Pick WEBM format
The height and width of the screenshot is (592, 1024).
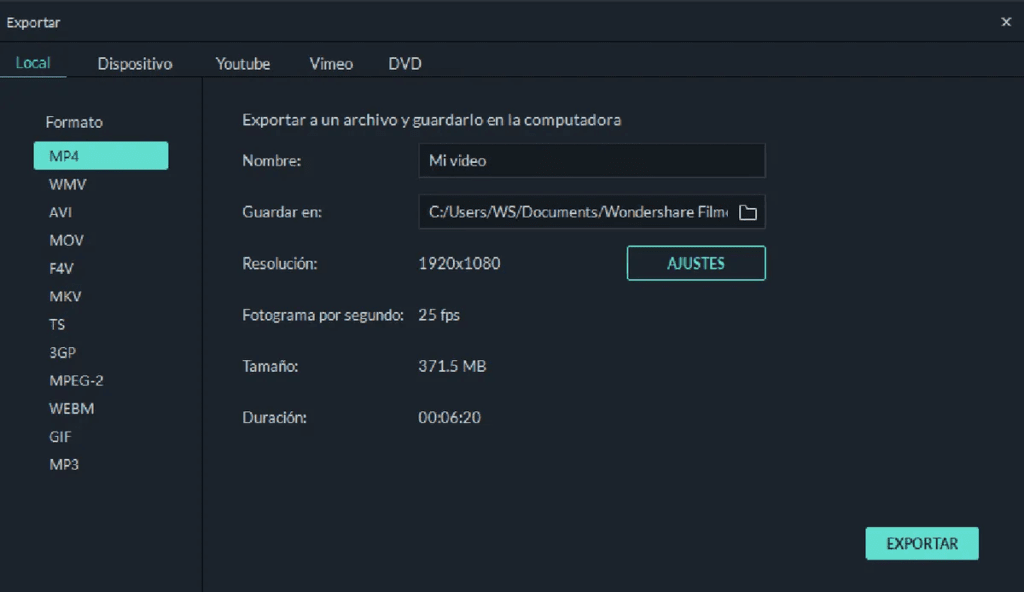click(x=71, y=408)
